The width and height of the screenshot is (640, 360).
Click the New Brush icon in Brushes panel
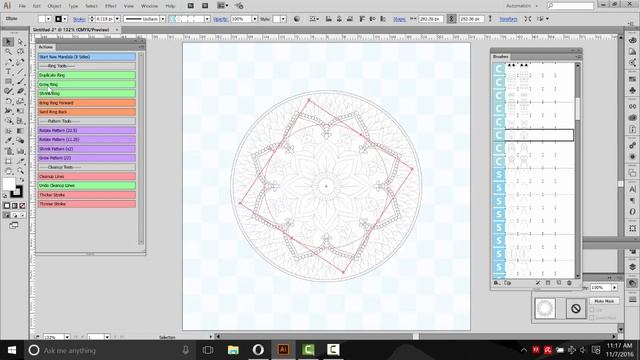pyautogui.click(x=559, y=283)
